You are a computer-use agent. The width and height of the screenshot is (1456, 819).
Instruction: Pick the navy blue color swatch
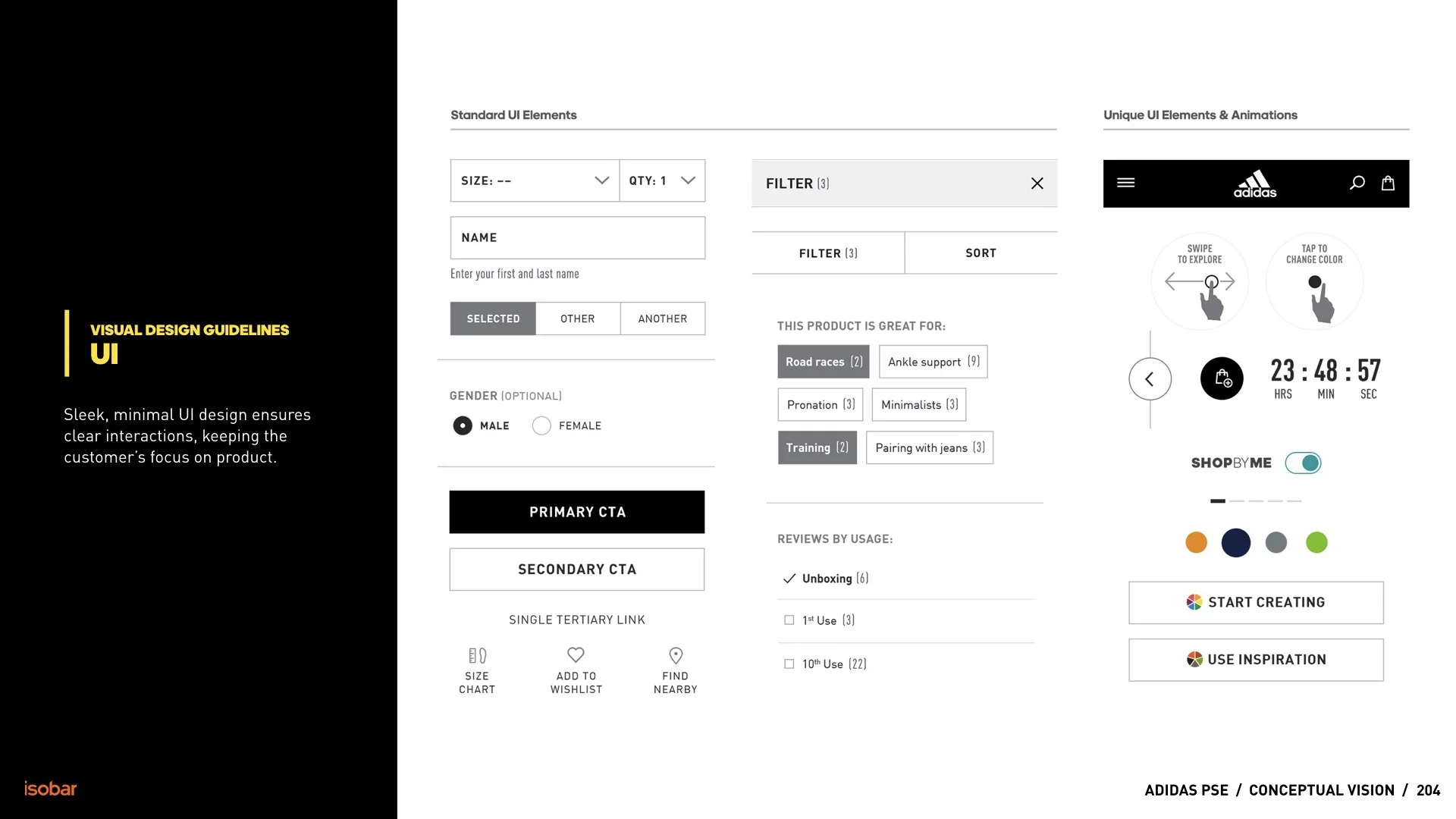coord(1235,543)
